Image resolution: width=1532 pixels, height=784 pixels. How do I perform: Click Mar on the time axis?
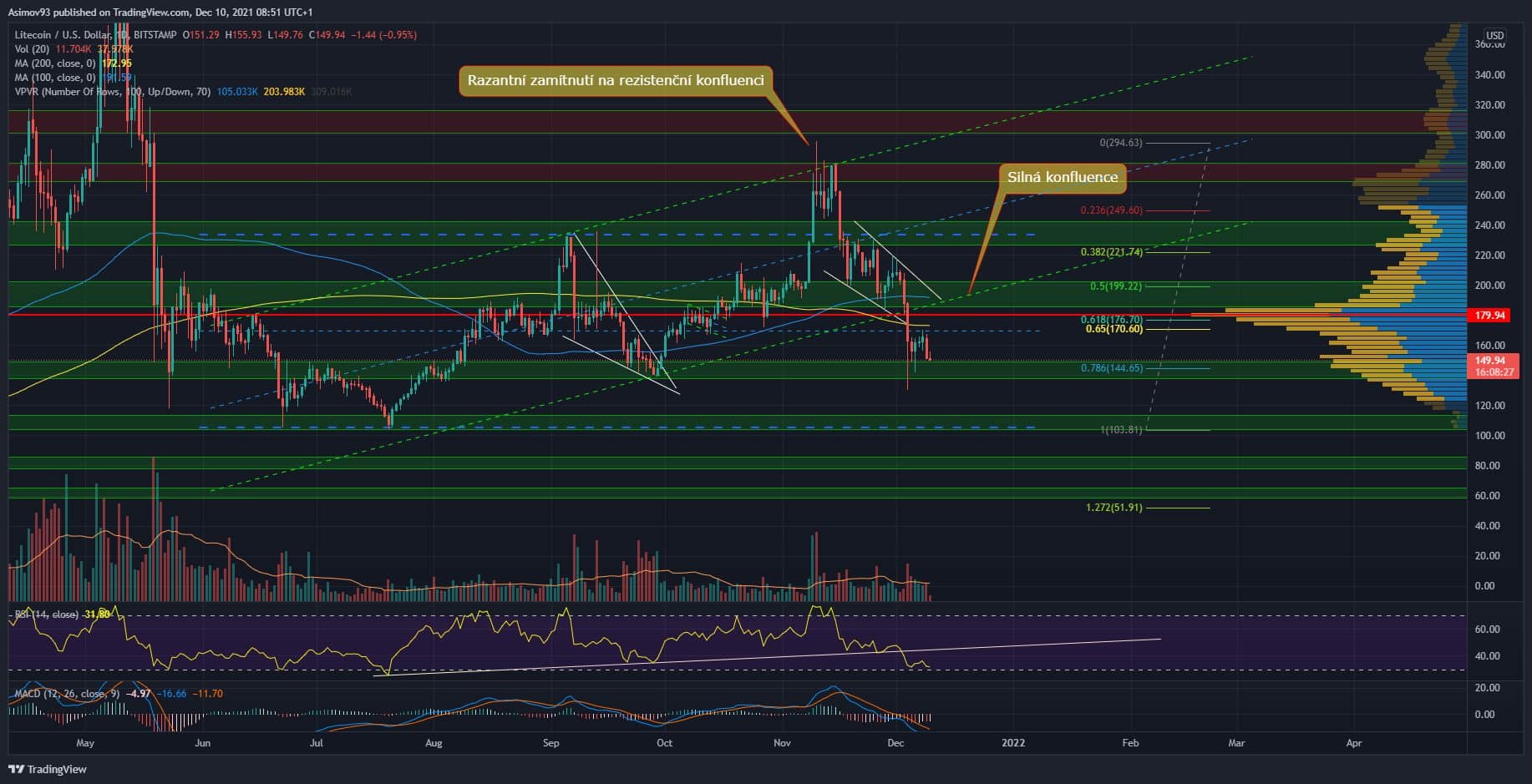click(x=1236, y=743)
